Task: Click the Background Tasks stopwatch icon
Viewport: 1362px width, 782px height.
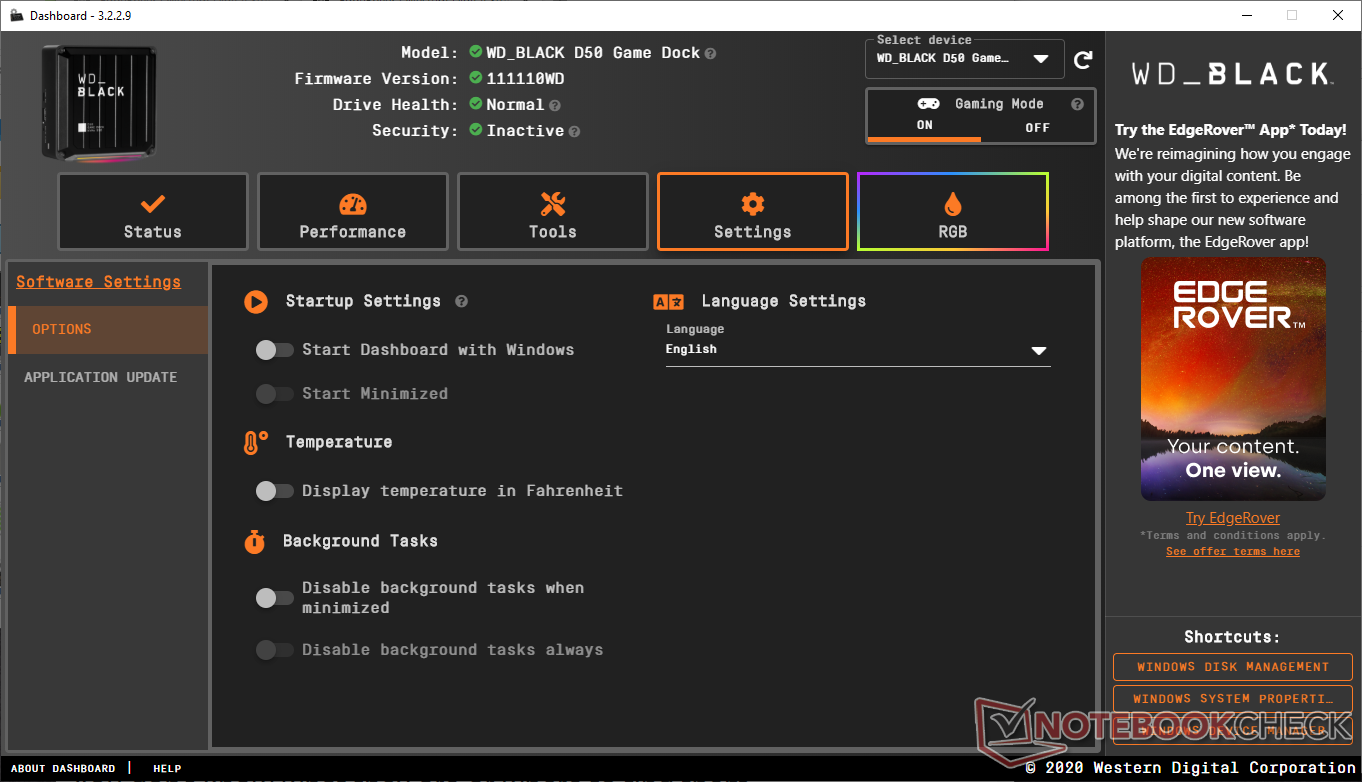Action: [255, 541]
